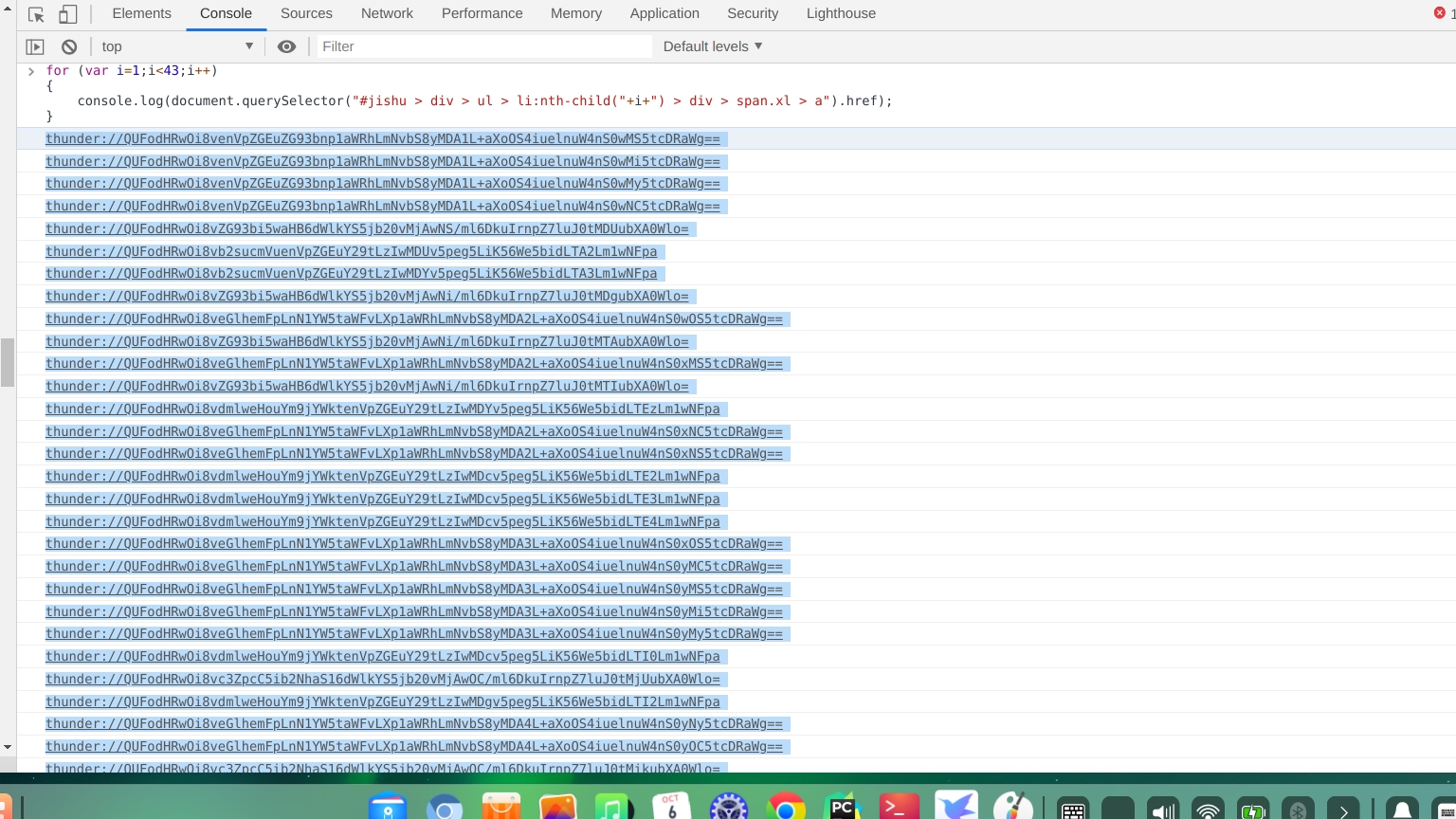Open System Preferences gear in the dock
Image resolution: width=1456 pixels, height=819 pixels.
729,807
